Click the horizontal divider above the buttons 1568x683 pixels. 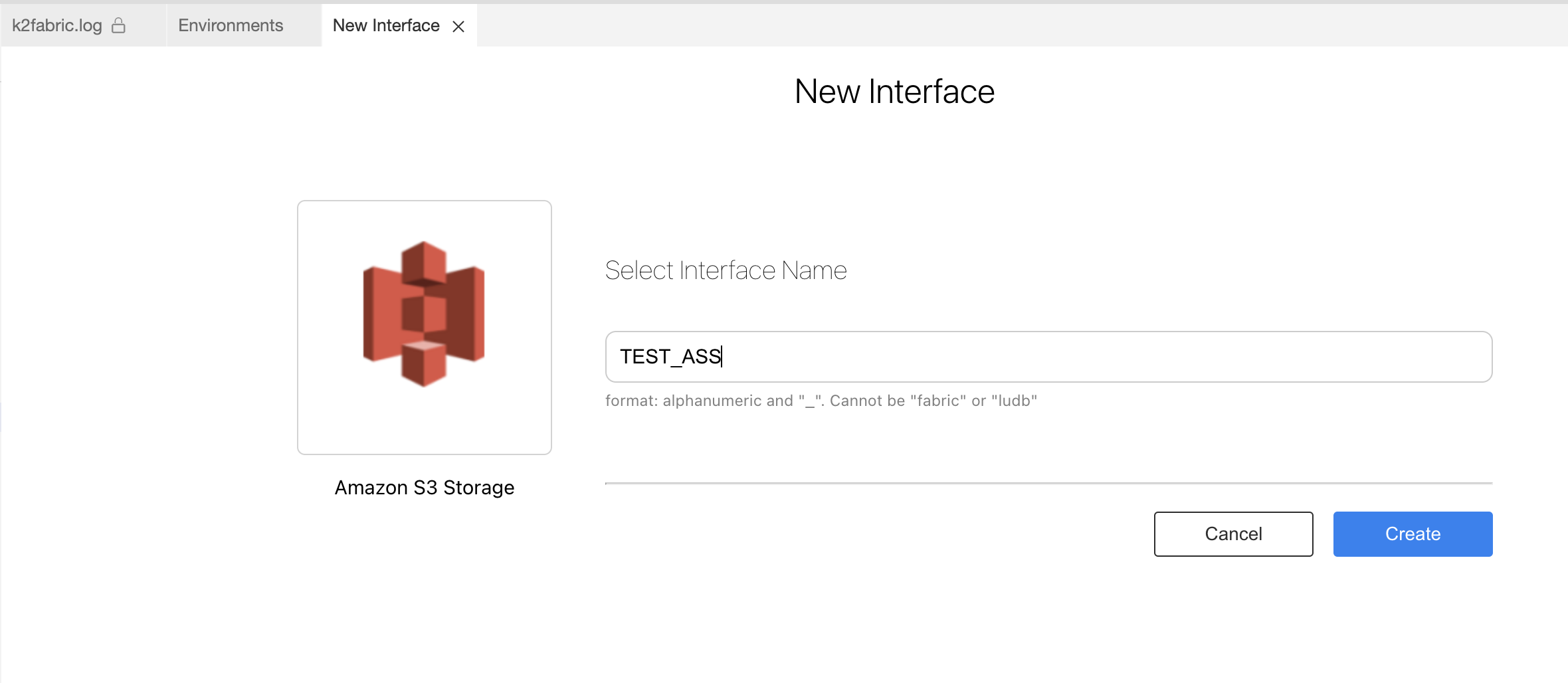pyautogui.click(x=1048, y=483)
